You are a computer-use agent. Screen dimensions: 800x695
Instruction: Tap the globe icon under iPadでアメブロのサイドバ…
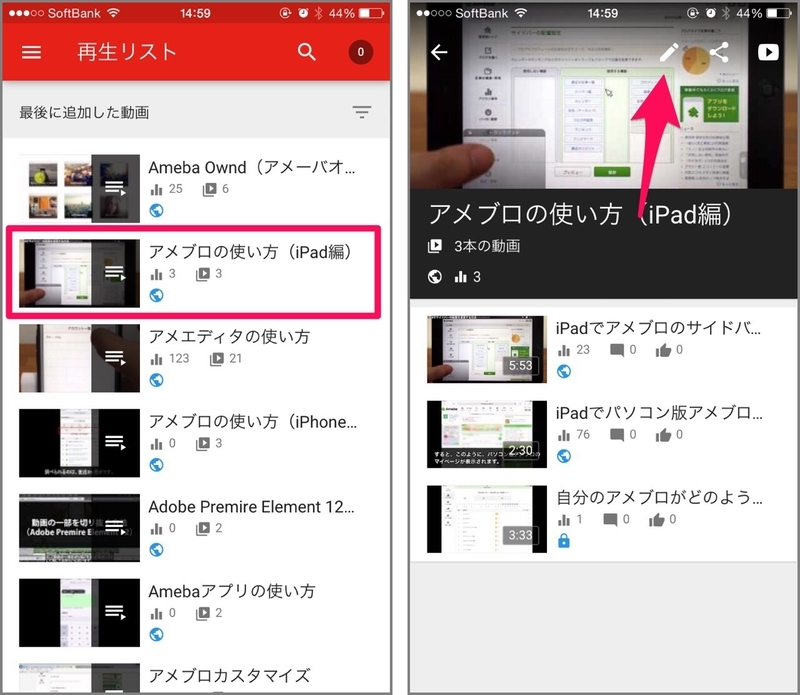coord(564,371)
